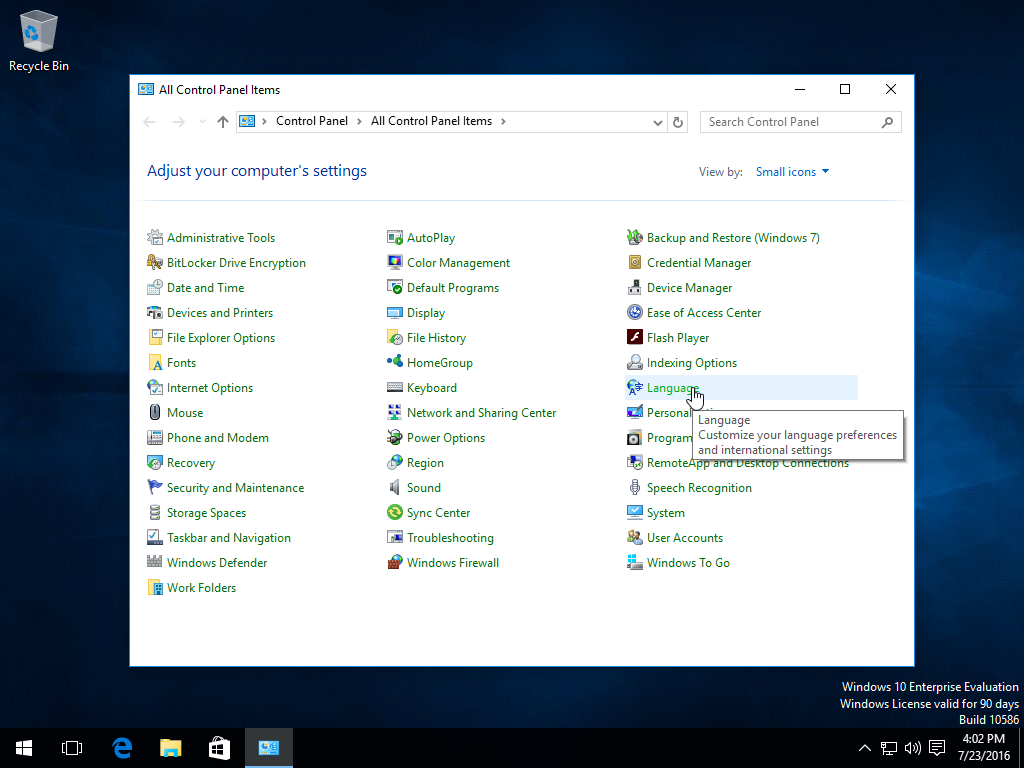Select the Recycle Bin desktop icon
Screen dimensions: 1024x768
[x=39, y=40]
